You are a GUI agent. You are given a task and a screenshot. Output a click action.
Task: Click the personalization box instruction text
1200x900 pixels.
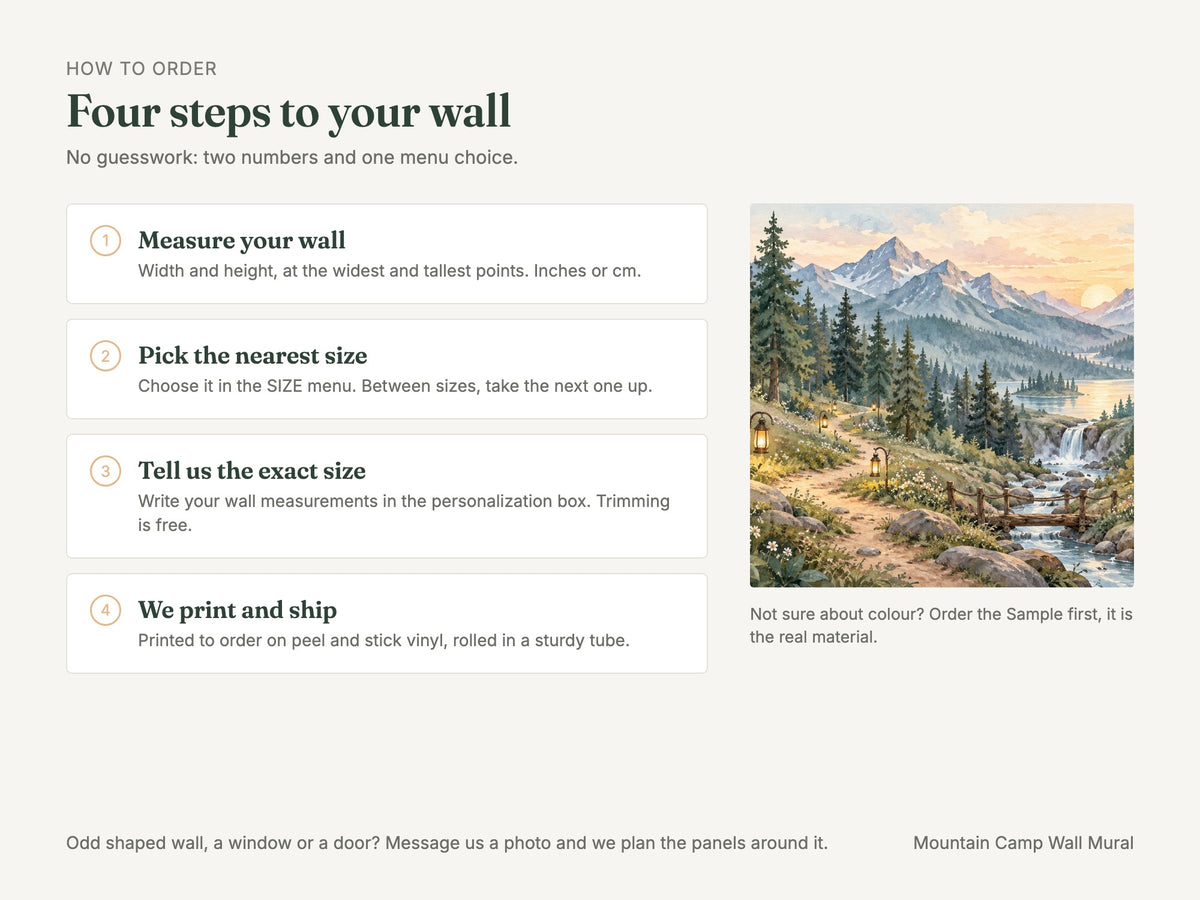[x=404, y=513]
